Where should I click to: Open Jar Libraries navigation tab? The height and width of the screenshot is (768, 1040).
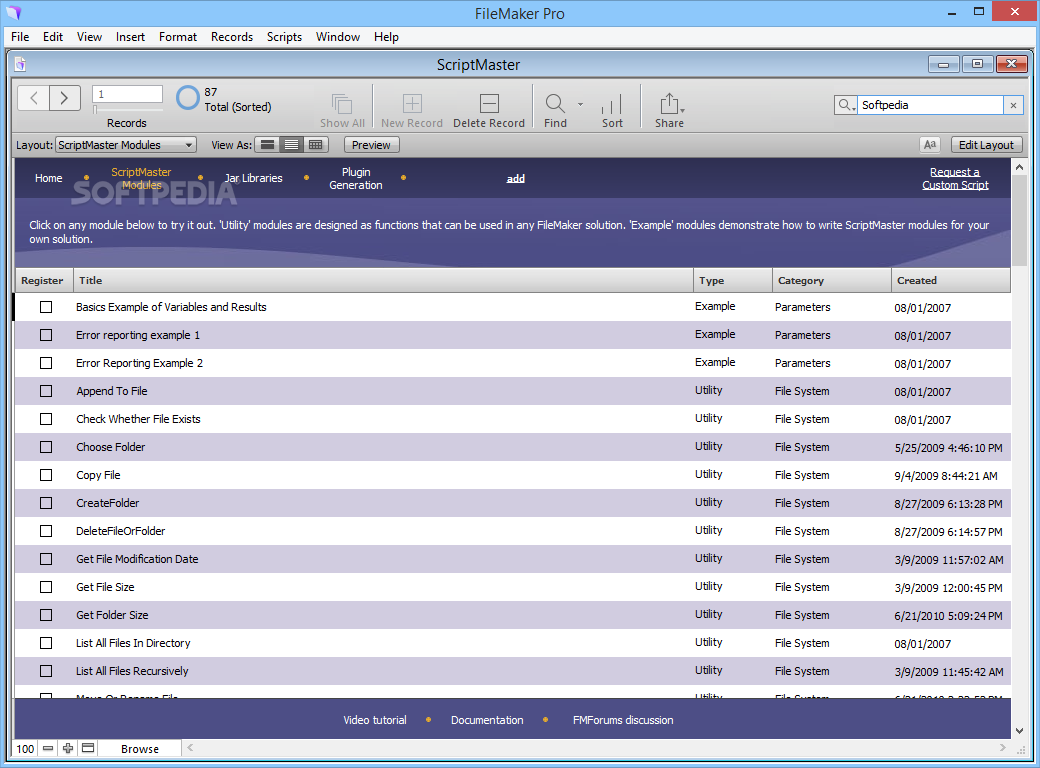click(x=253, y=178)
